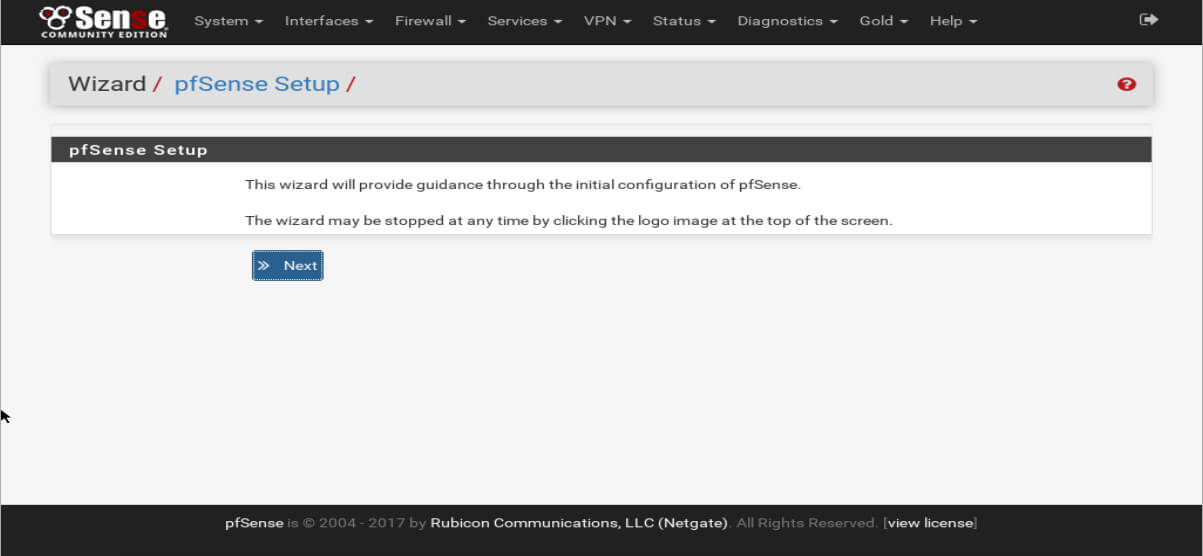Expand the Help dropdown in navbar
Image resolution: width=1203 pixels, height=556 pixels.
point(953,21)
